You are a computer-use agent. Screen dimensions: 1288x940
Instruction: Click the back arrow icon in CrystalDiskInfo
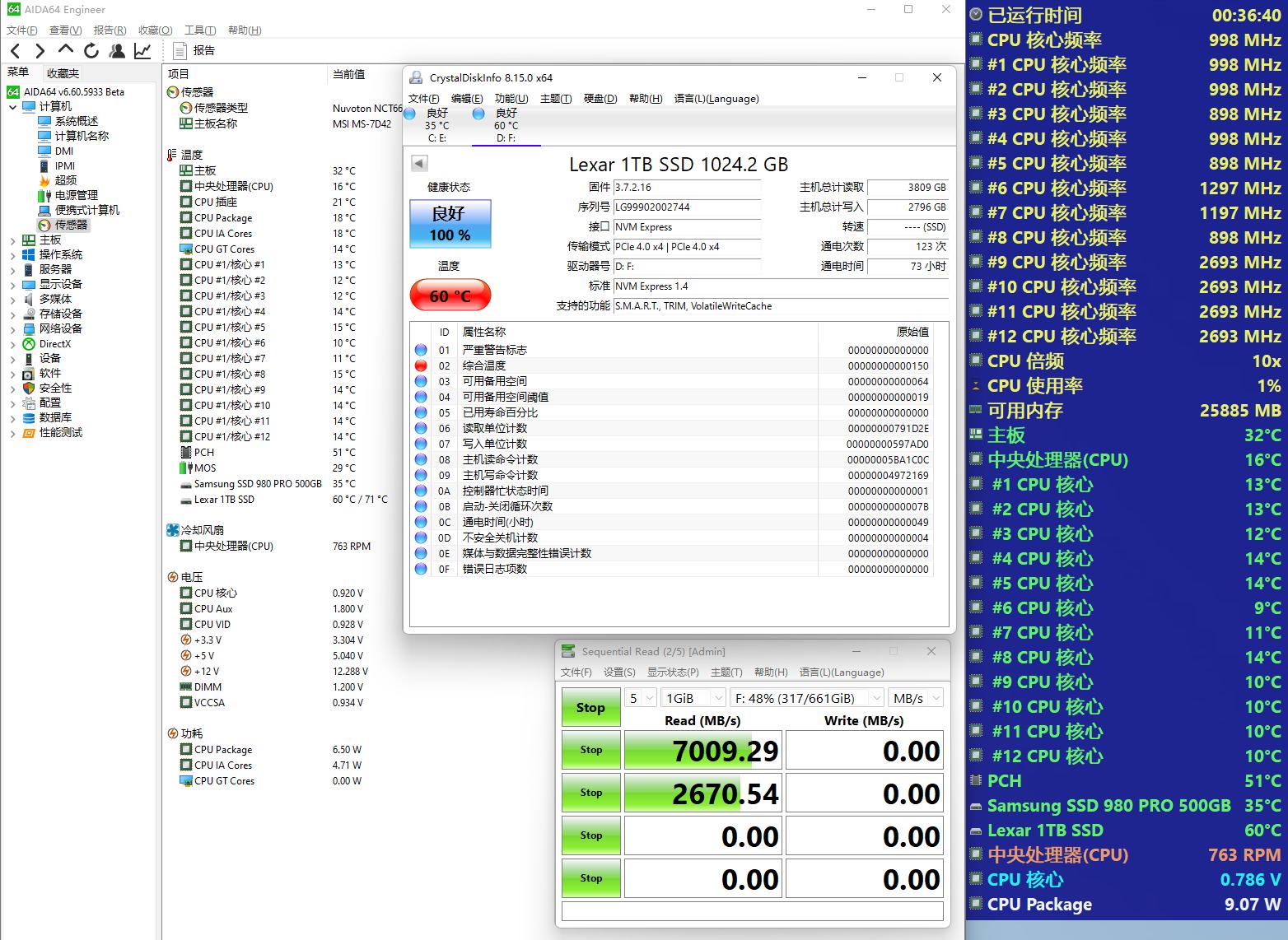coord(419,163)
